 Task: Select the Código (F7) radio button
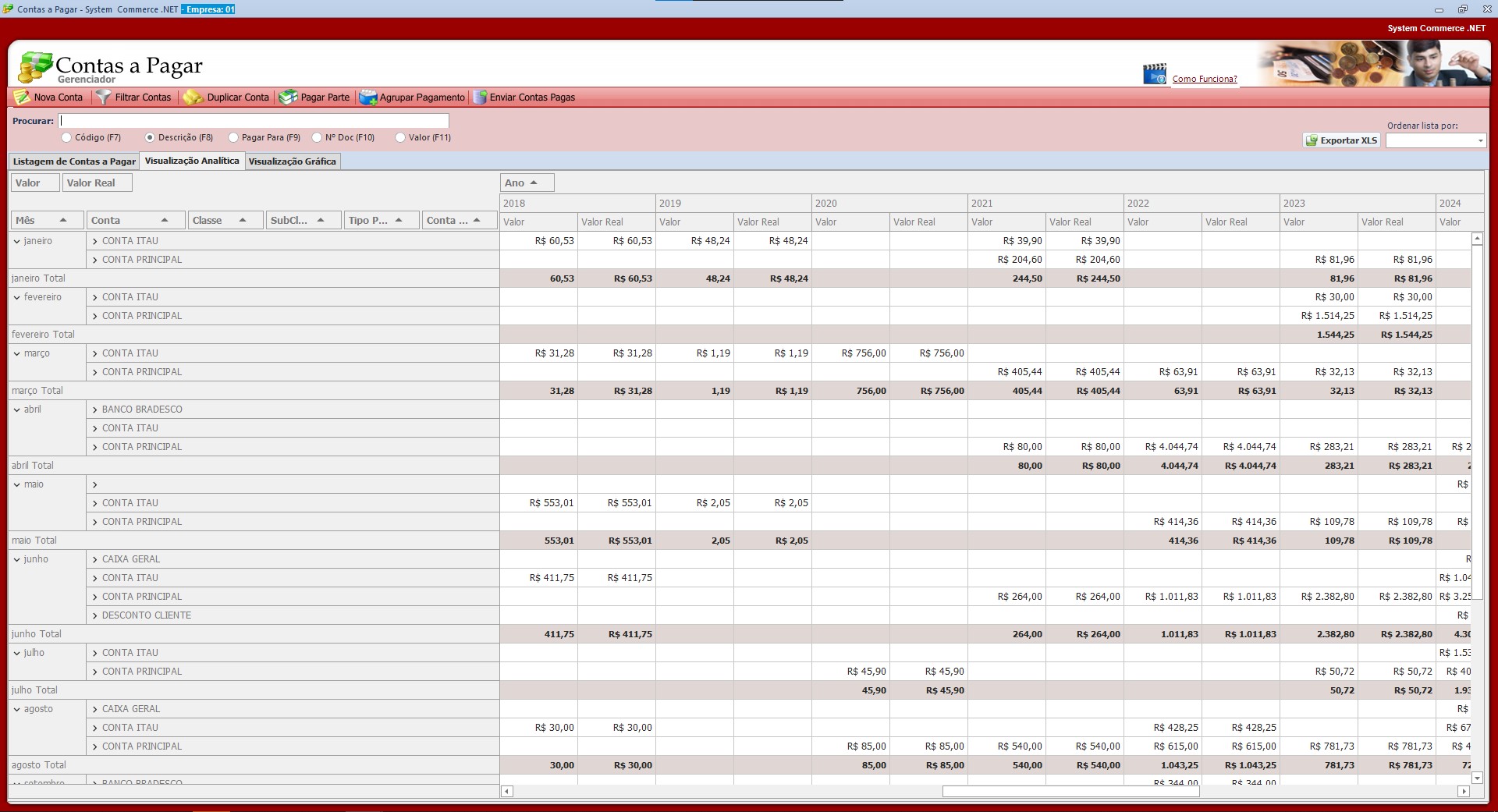tap(67, 137)
